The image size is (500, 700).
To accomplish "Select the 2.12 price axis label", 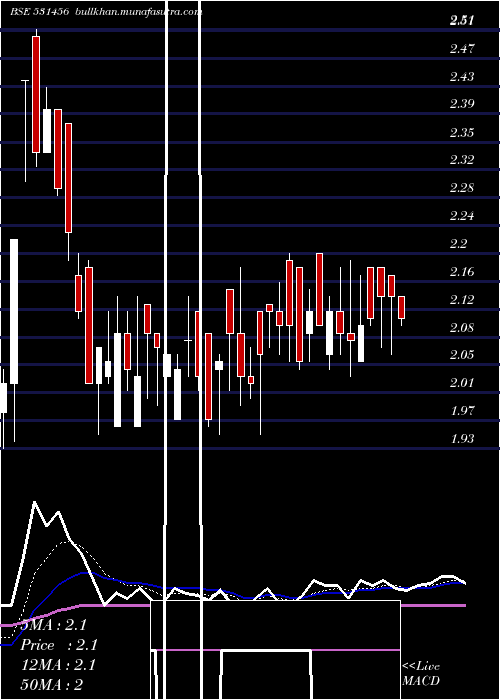I will click(x=462, y=299).
